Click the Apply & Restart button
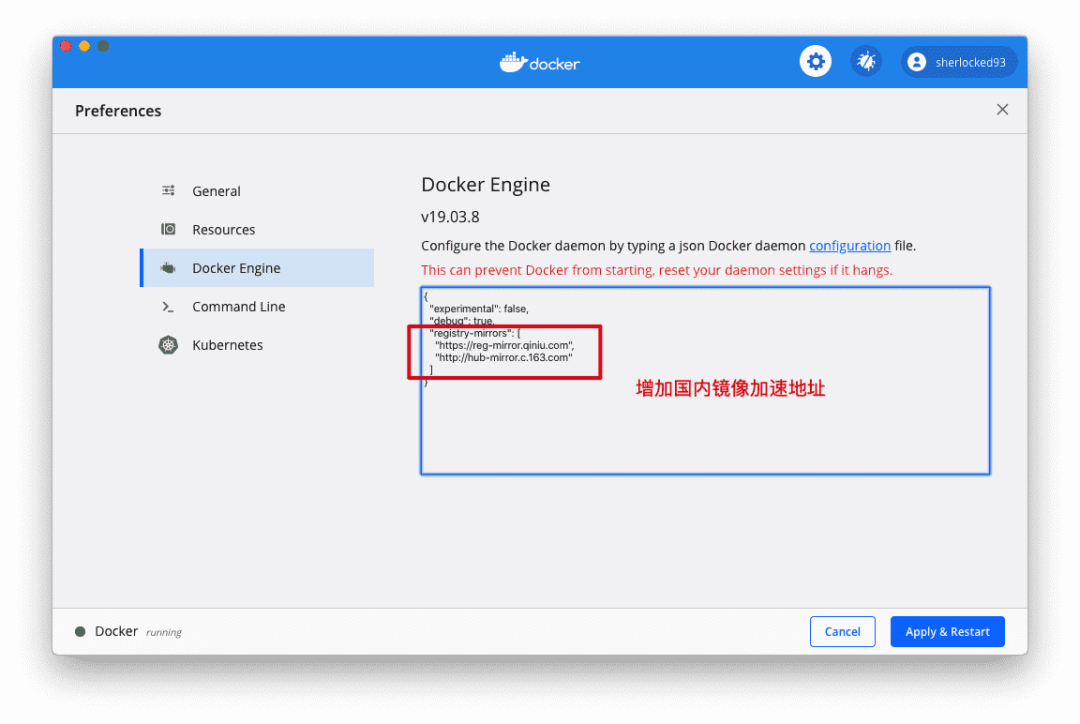This screenshot has width=1080, height=724. point(947,631)
